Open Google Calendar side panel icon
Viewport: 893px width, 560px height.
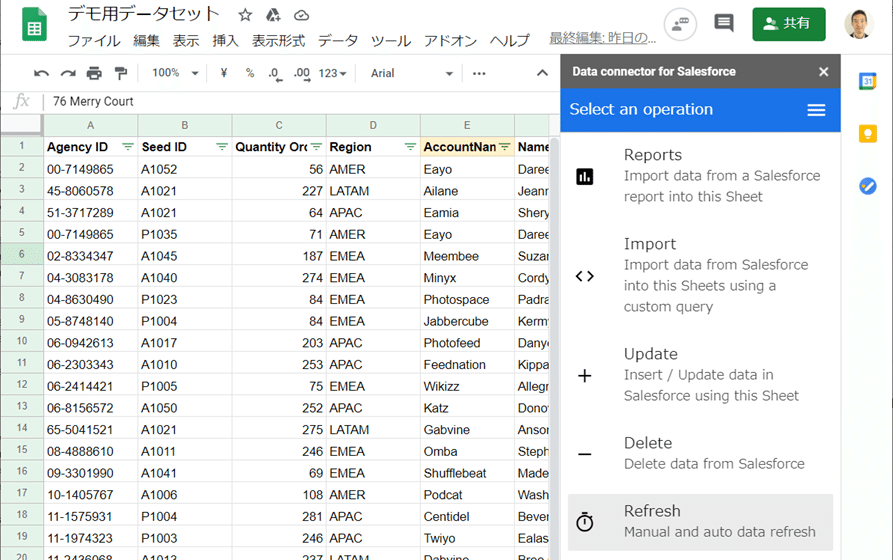tap(867, 81)
